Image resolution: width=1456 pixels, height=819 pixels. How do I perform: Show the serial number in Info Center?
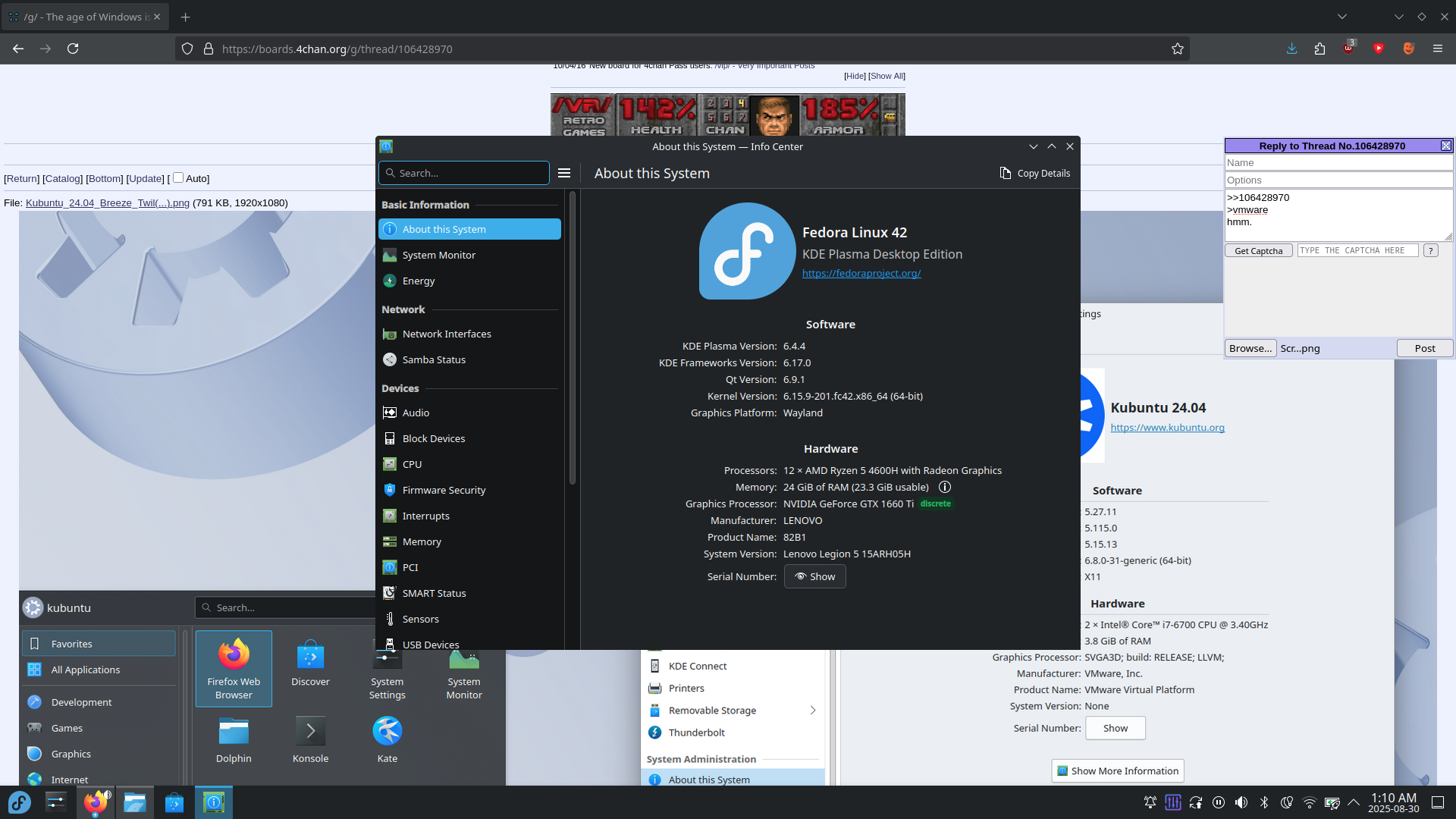[814, 576]
